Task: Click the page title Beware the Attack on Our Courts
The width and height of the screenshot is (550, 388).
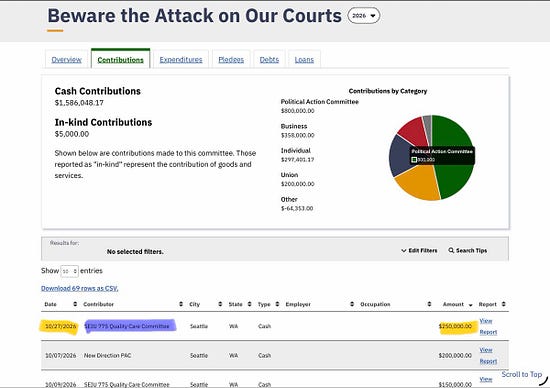Action: pyautogui.click(x=194, y=16)
